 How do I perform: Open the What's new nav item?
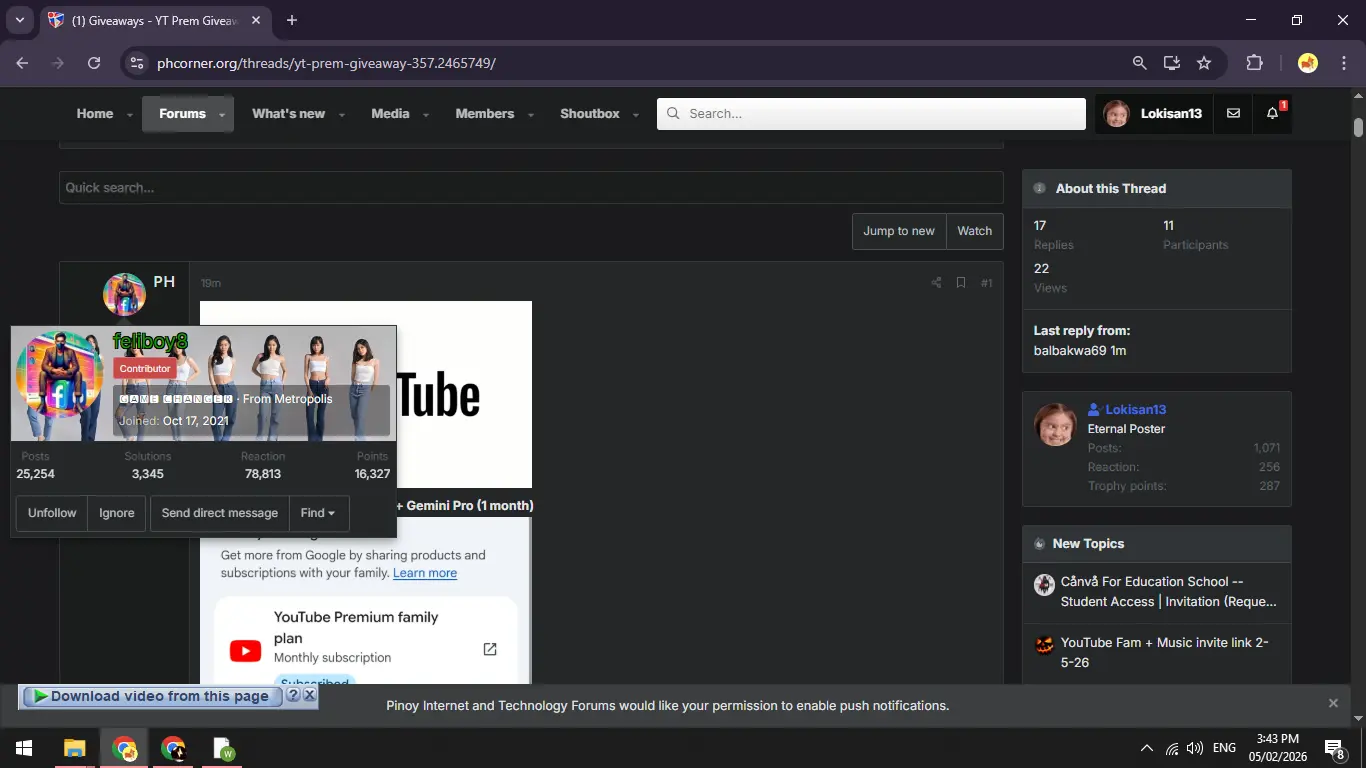point(288,114)
